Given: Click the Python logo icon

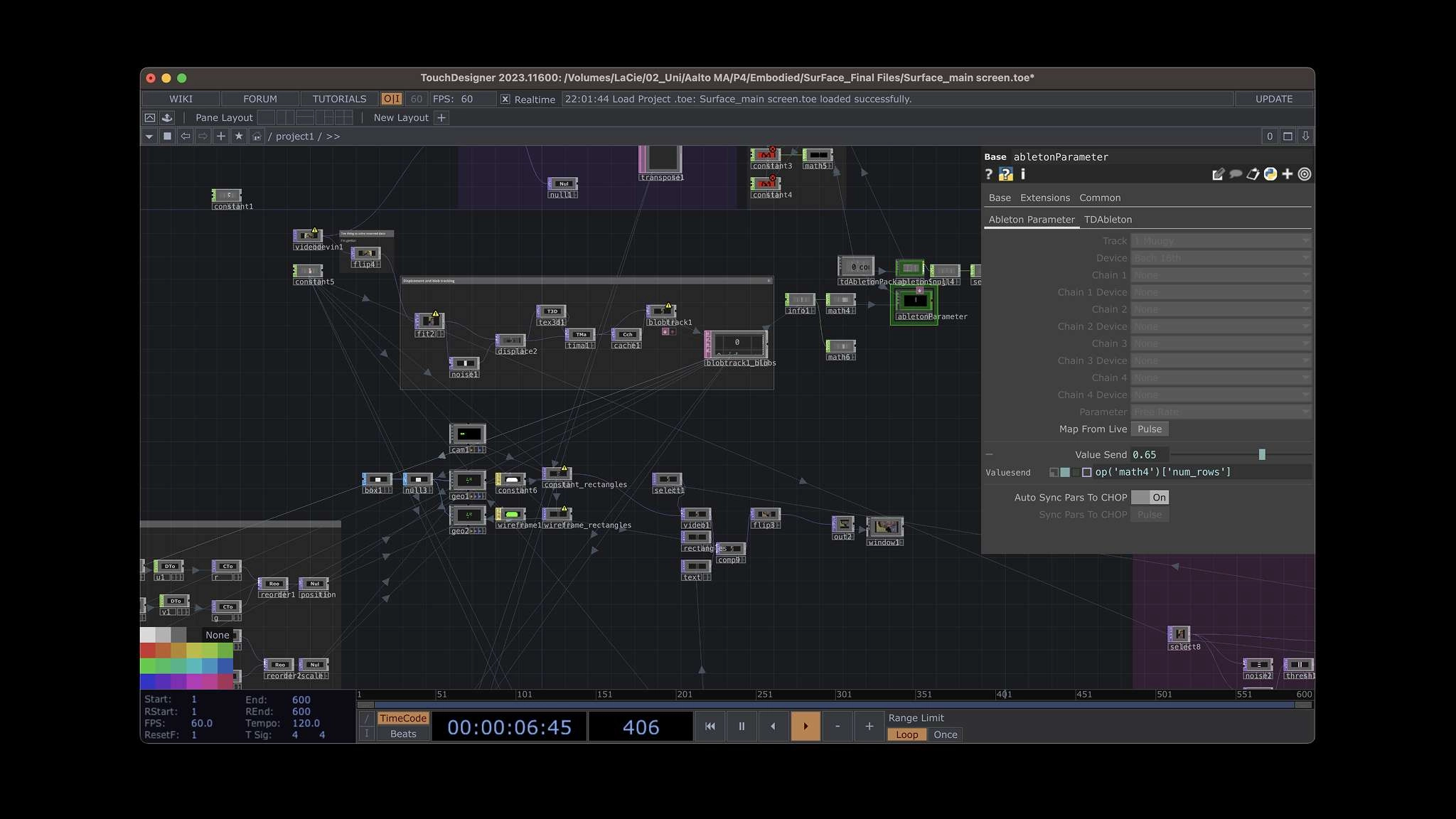Looking at the screenshot, I should point(1270,174).
